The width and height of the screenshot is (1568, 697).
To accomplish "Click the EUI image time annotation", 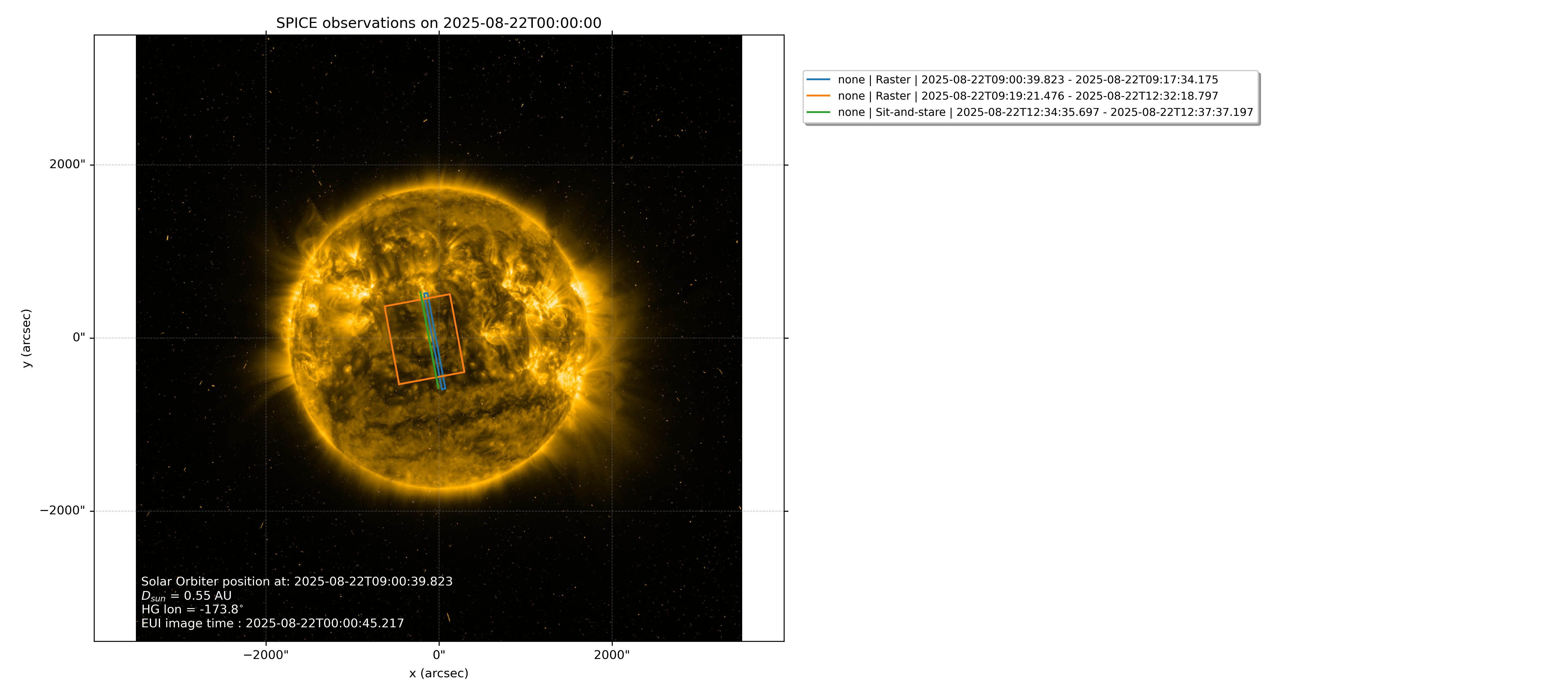I will (273, 623).
